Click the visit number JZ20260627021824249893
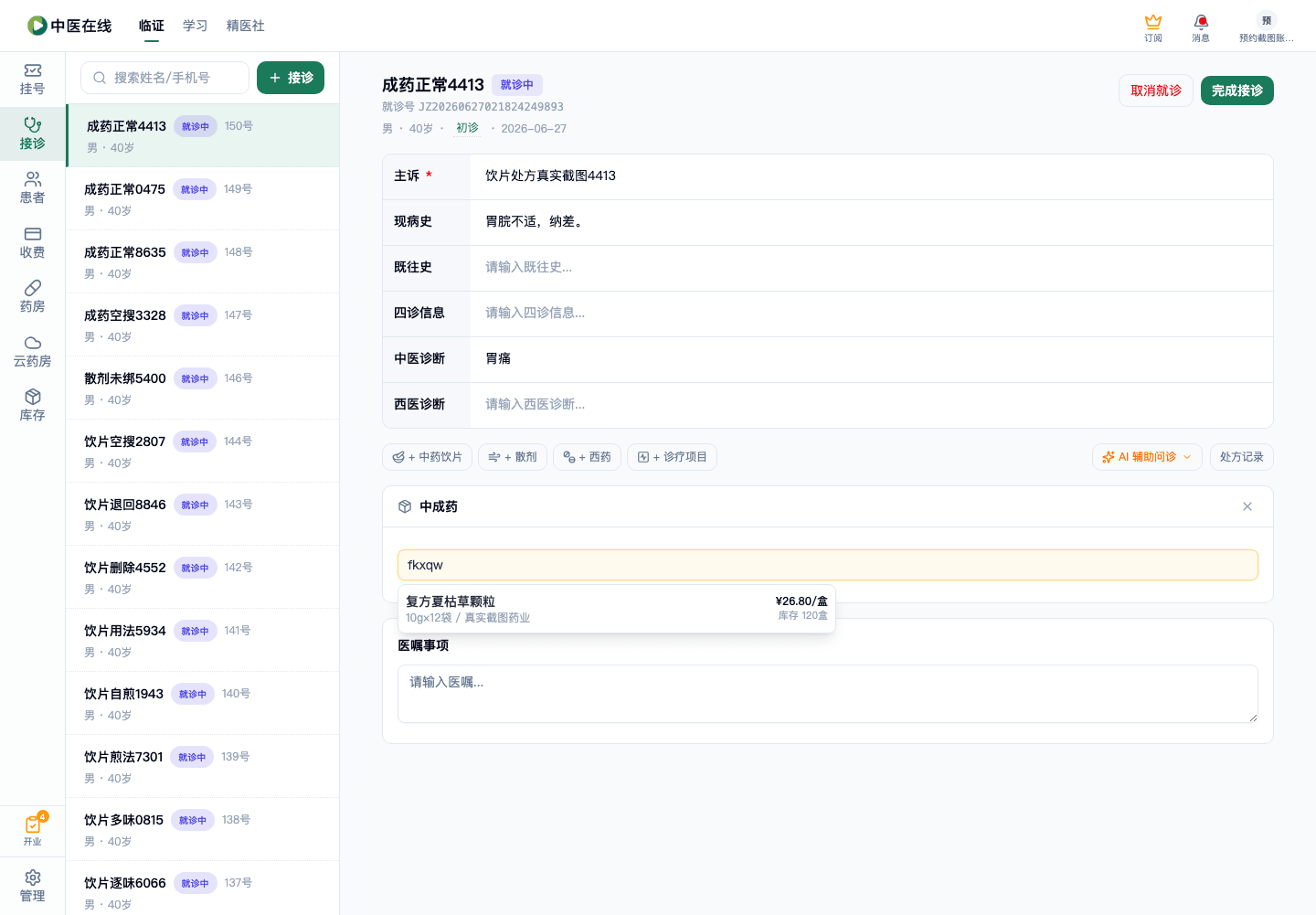 pyautogui.click(x=491, y=107)
